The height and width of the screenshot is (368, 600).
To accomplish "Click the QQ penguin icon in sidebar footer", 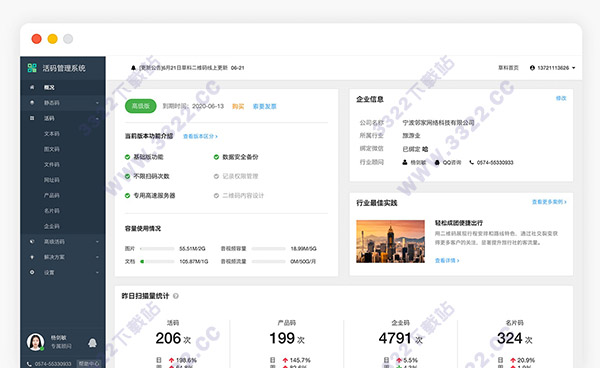I will 92,342.
